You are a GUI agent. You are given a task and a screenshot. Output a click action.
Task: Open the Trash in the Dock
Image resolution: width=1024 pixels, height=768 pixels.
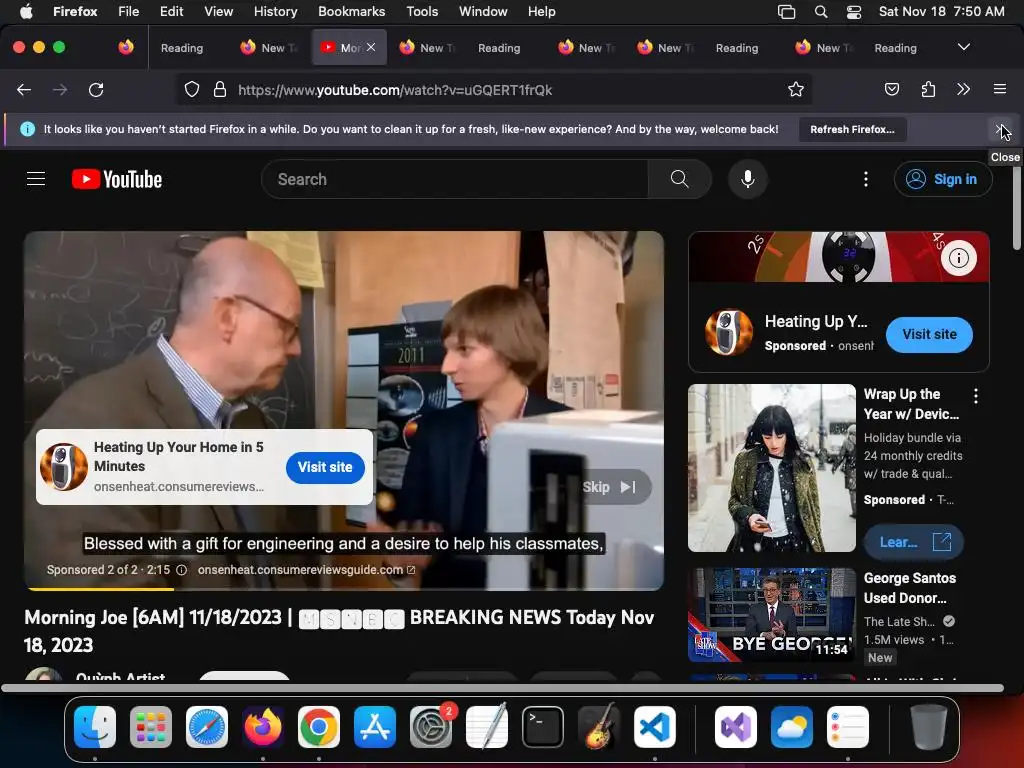[x=929, y=727]
